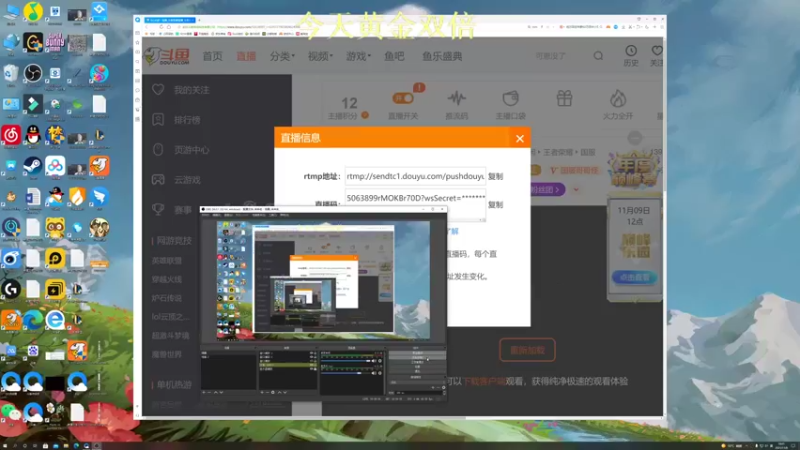The height and width of the screenshot is (450, 800).
Task: Open 页游中心 in the sidebar
Action: pyautogui.click(x=191, y=150)
